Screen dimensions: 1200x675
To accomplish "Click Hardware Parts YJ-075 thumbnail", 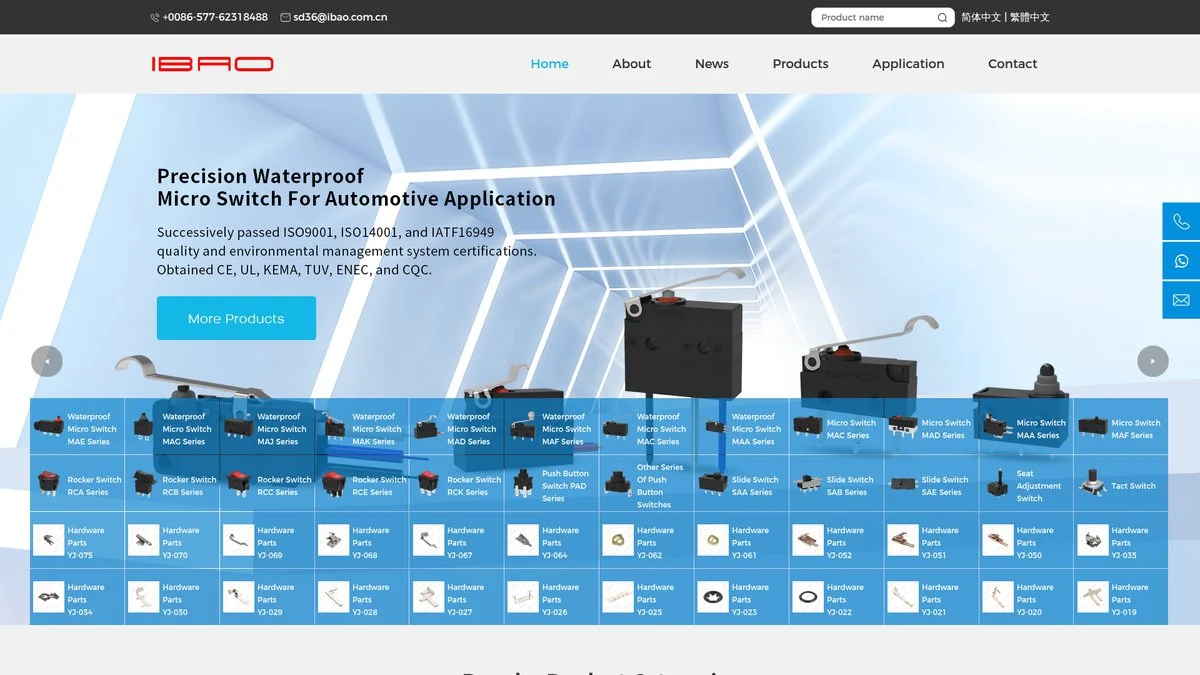I will (48, 541).
